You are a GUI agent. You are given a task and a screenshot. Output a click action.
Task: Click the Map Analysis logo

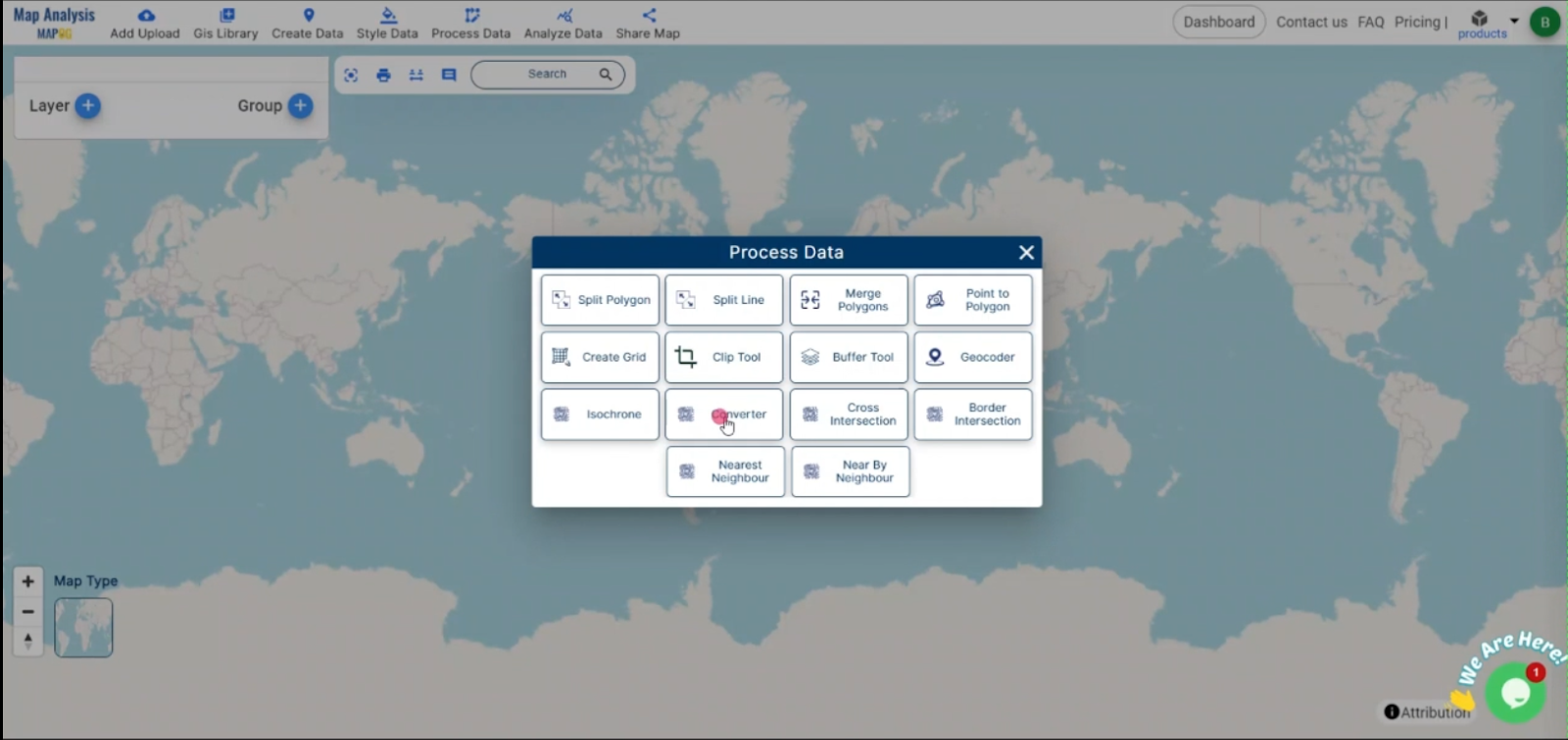coord(54,22)
